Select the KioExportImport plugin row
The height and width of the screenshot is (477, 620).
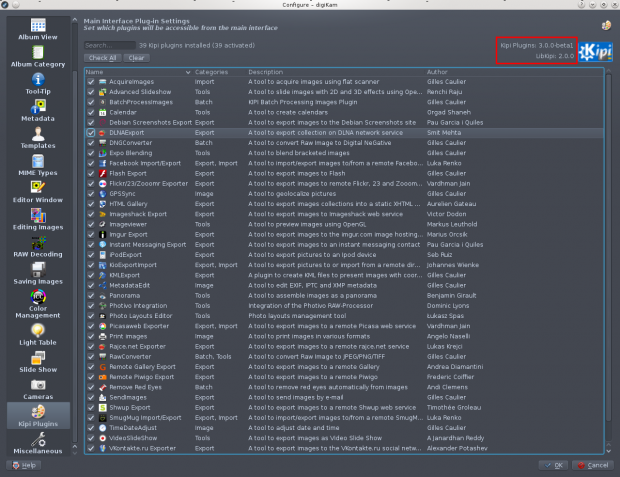pyautogui.click(x=344, y=265)
